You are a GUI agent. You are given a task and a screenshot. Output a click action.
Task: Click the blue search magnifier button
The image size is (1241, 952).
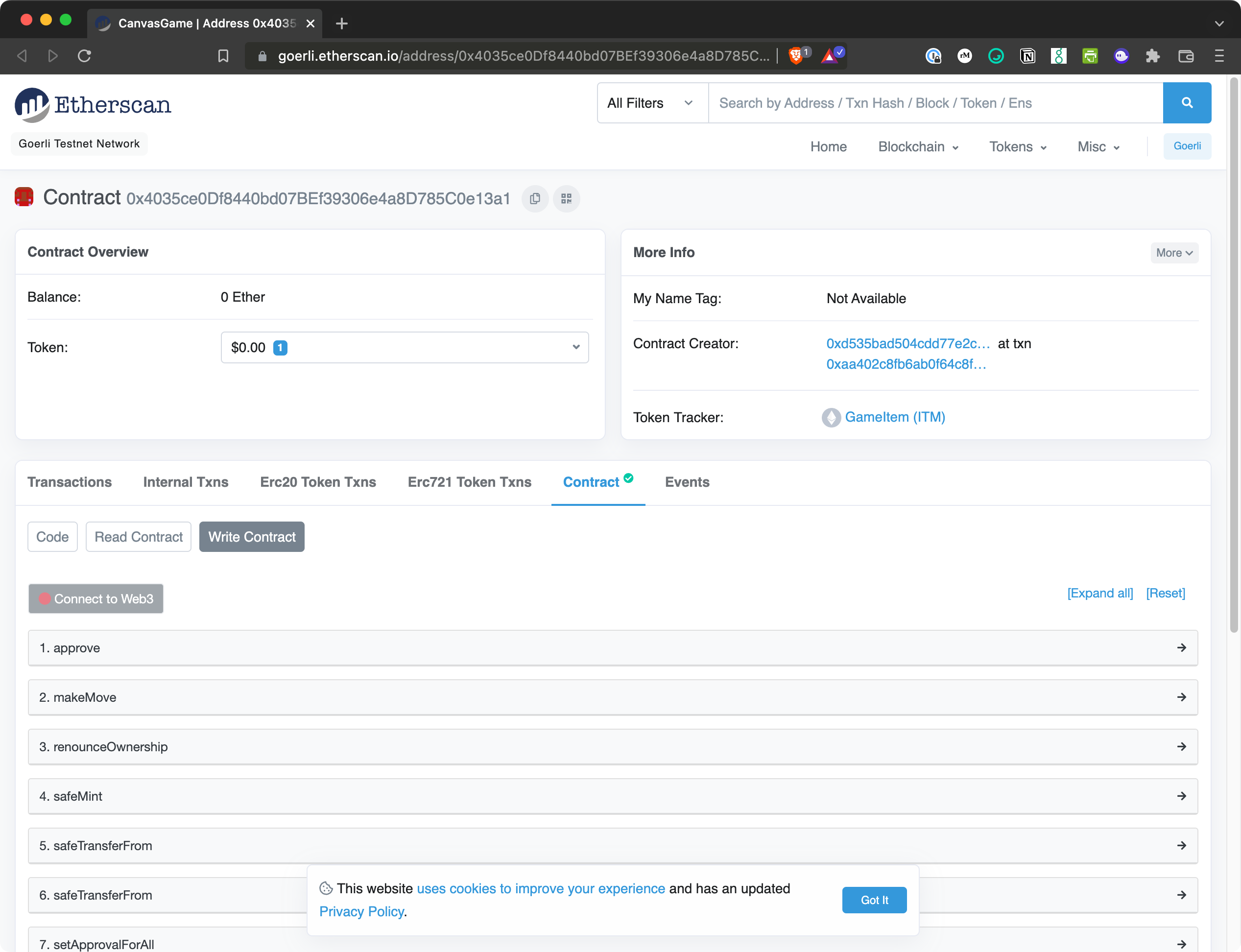[x=1187, y=103]
